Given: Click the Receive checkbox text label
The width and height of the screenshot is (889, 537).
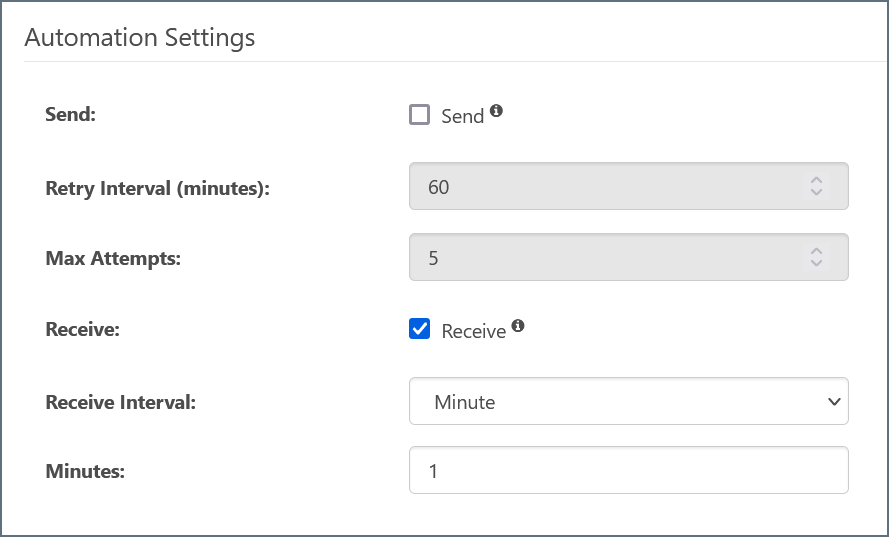Looking at the screenshot, I should pos(473,331).
